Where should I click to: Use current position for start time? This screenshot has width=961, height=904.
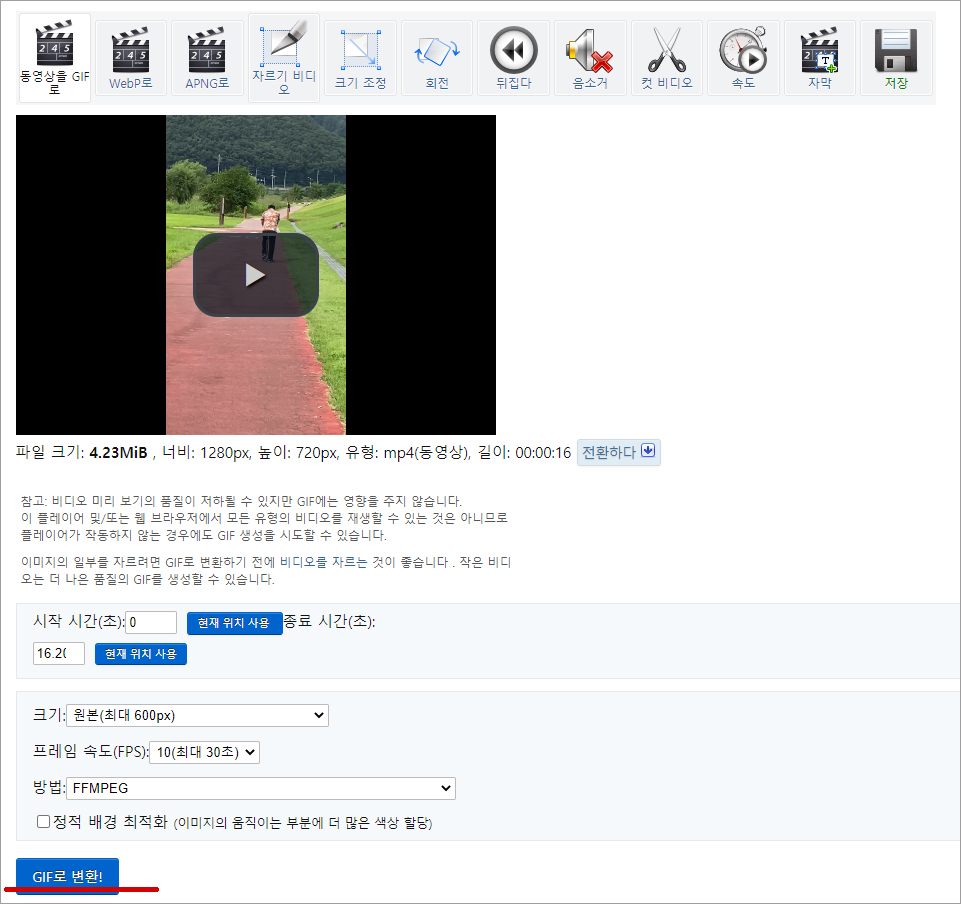click(x=234, y=623)
